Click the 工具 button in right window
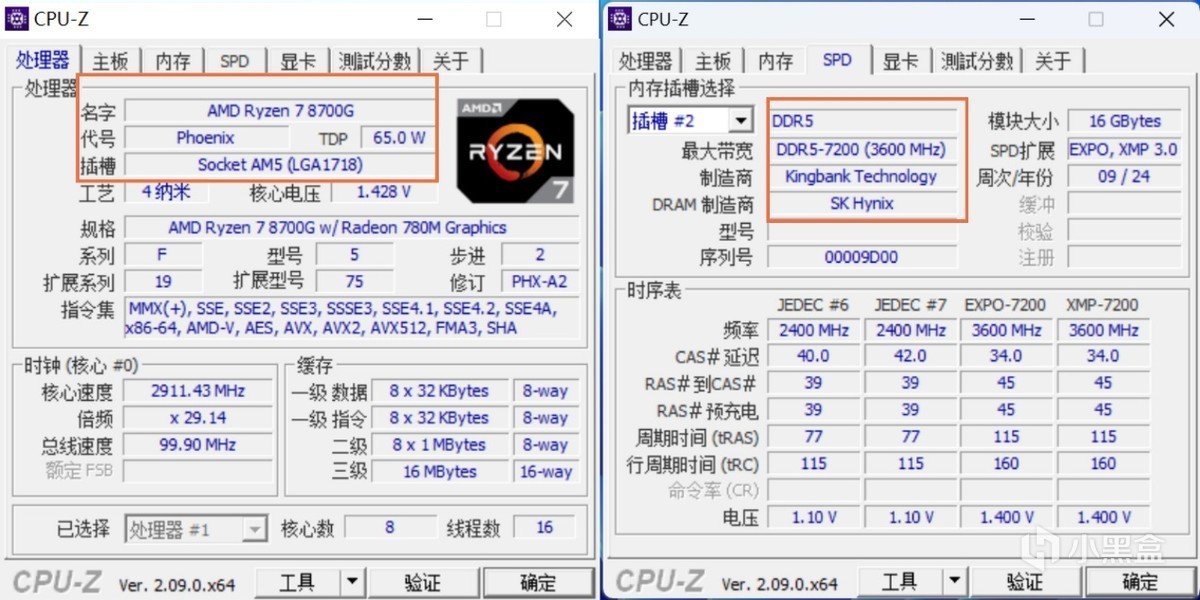Image resolution: width=1200 pixels, height=600 pixels. [902, 582]
